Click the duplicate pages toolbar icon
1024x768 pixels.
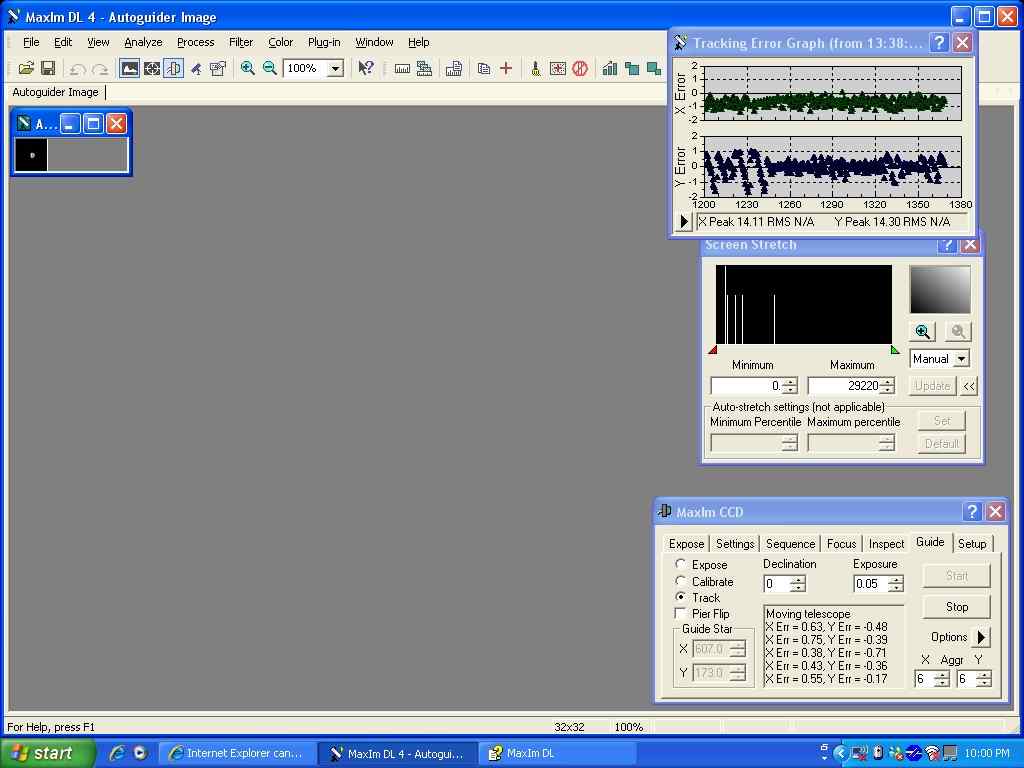coord(484,68)
